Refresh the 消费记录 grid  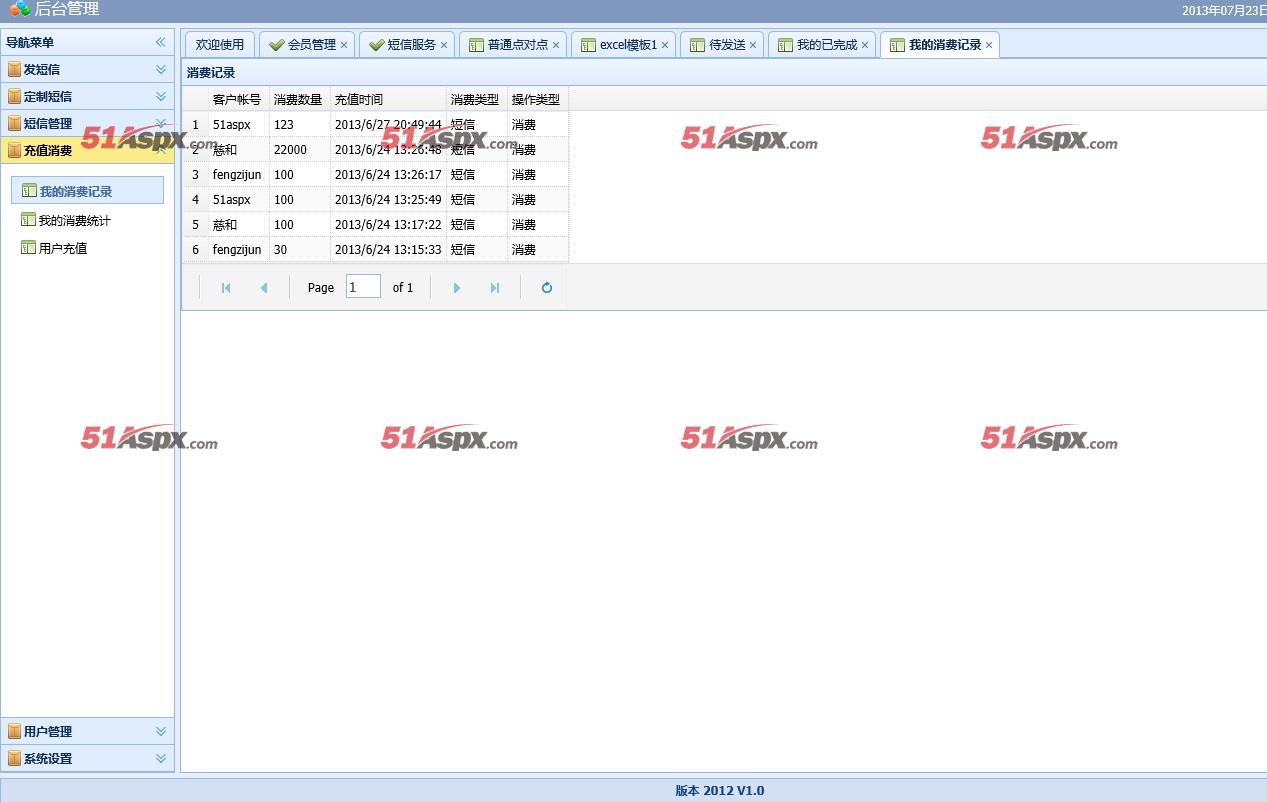[x=547, y=288]
